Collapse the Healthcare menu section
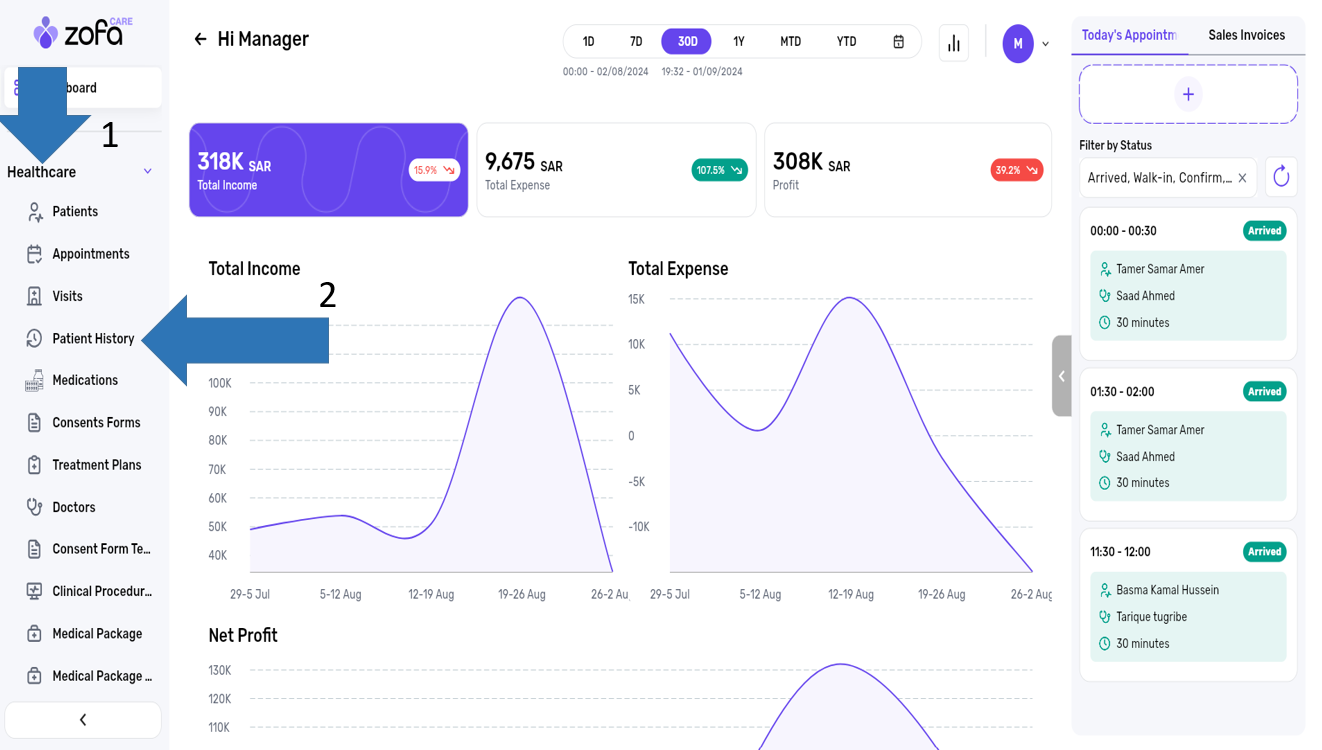 147,172
